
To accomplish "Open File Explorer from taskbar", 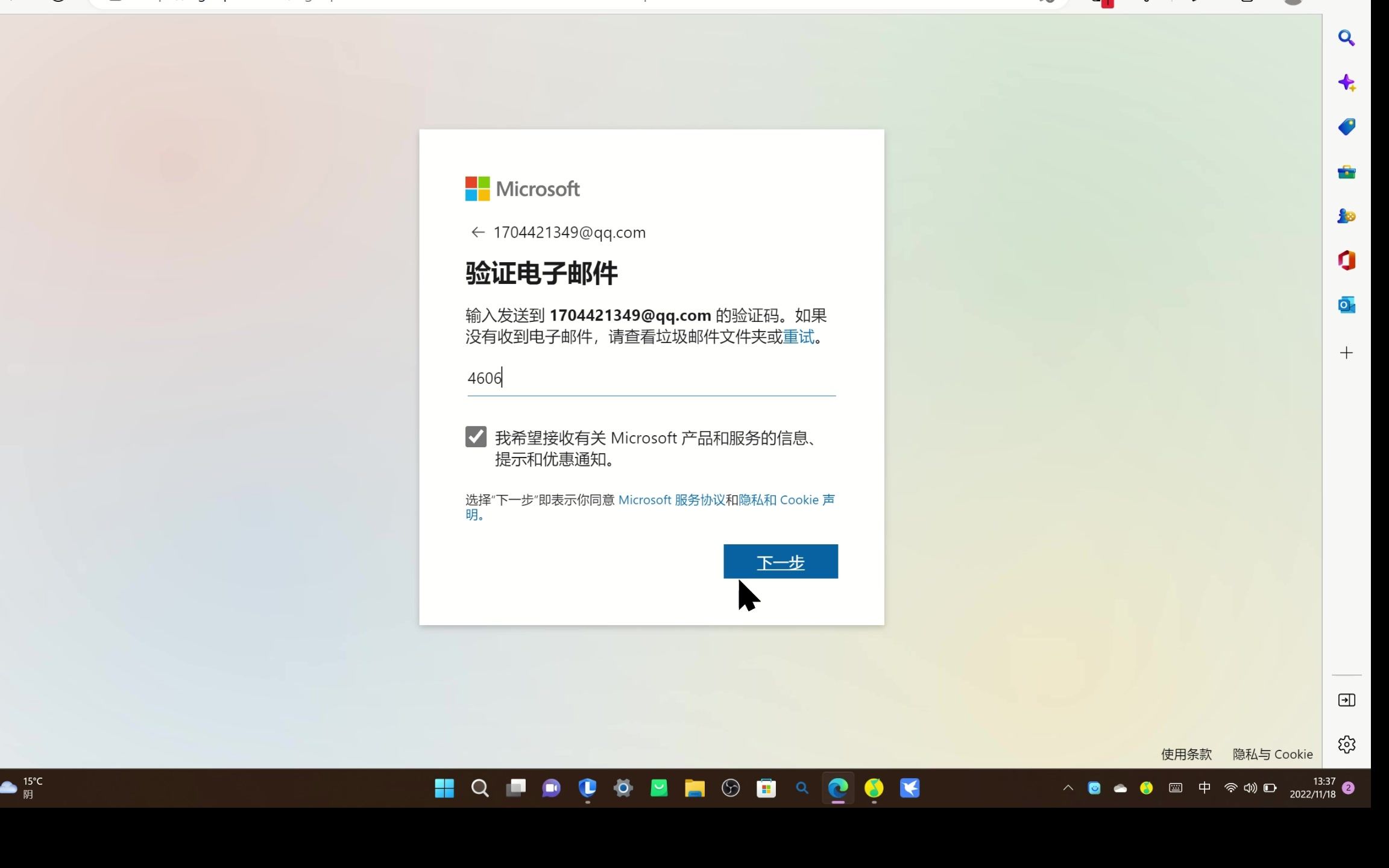I will (x=694, y=788).
